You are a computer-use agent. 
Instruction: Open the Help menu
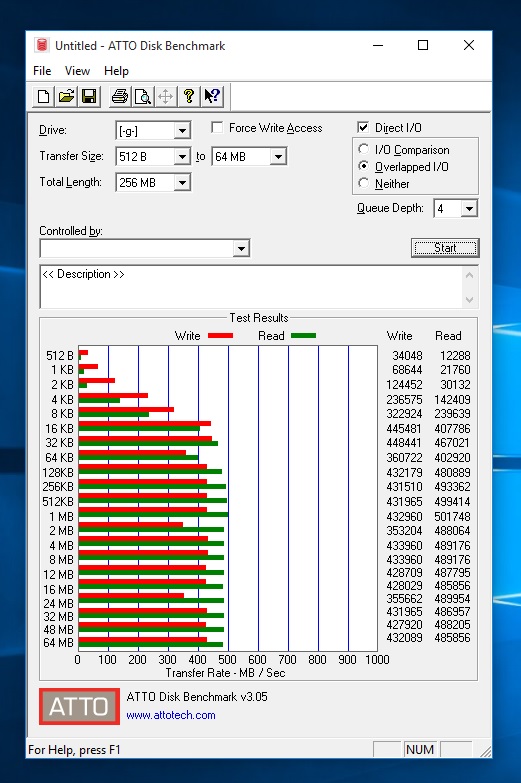(x=116, y=71)
